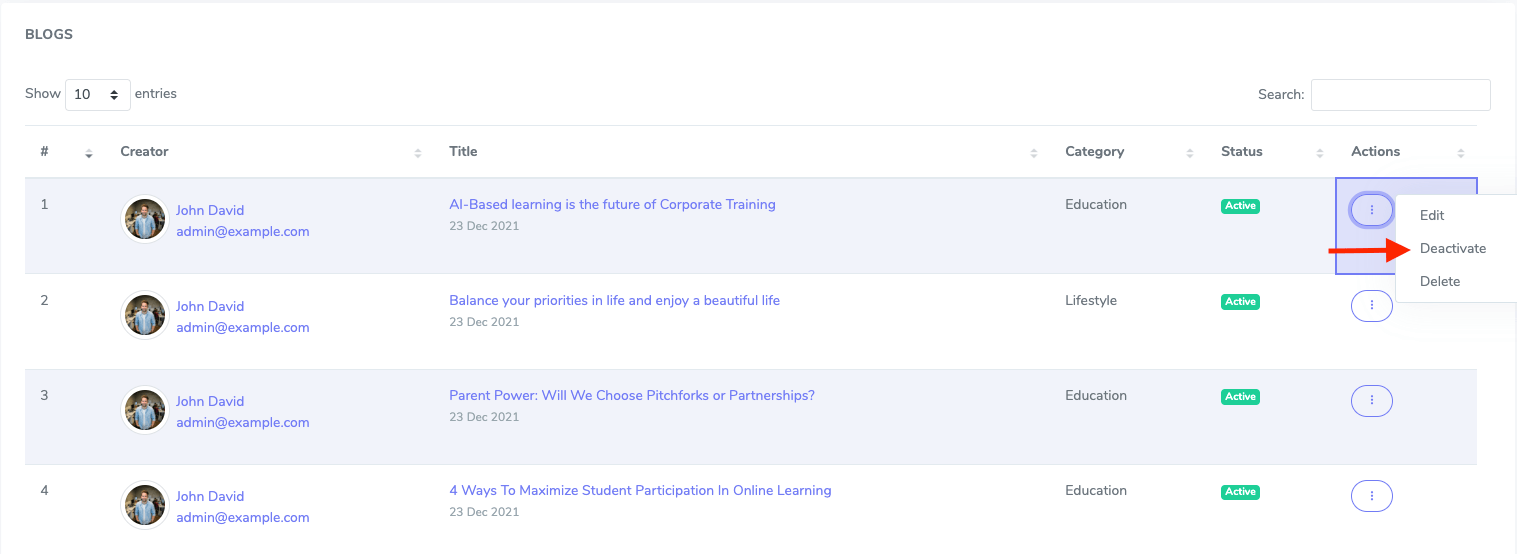Open the three-dot actions menu for blog 3

tap(1371, 400)
